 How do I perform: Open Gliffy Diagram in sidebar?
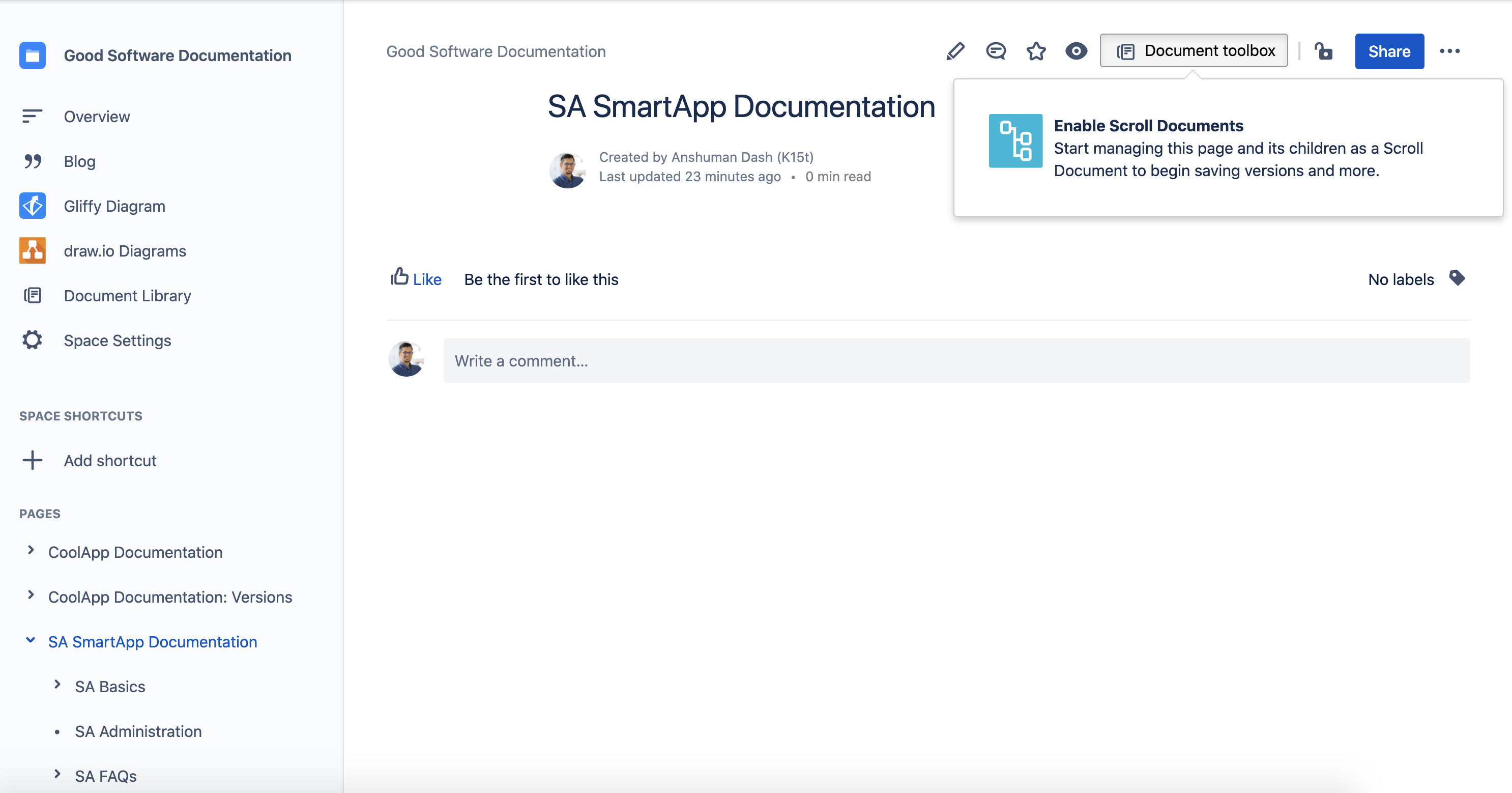tap(114, 206)
